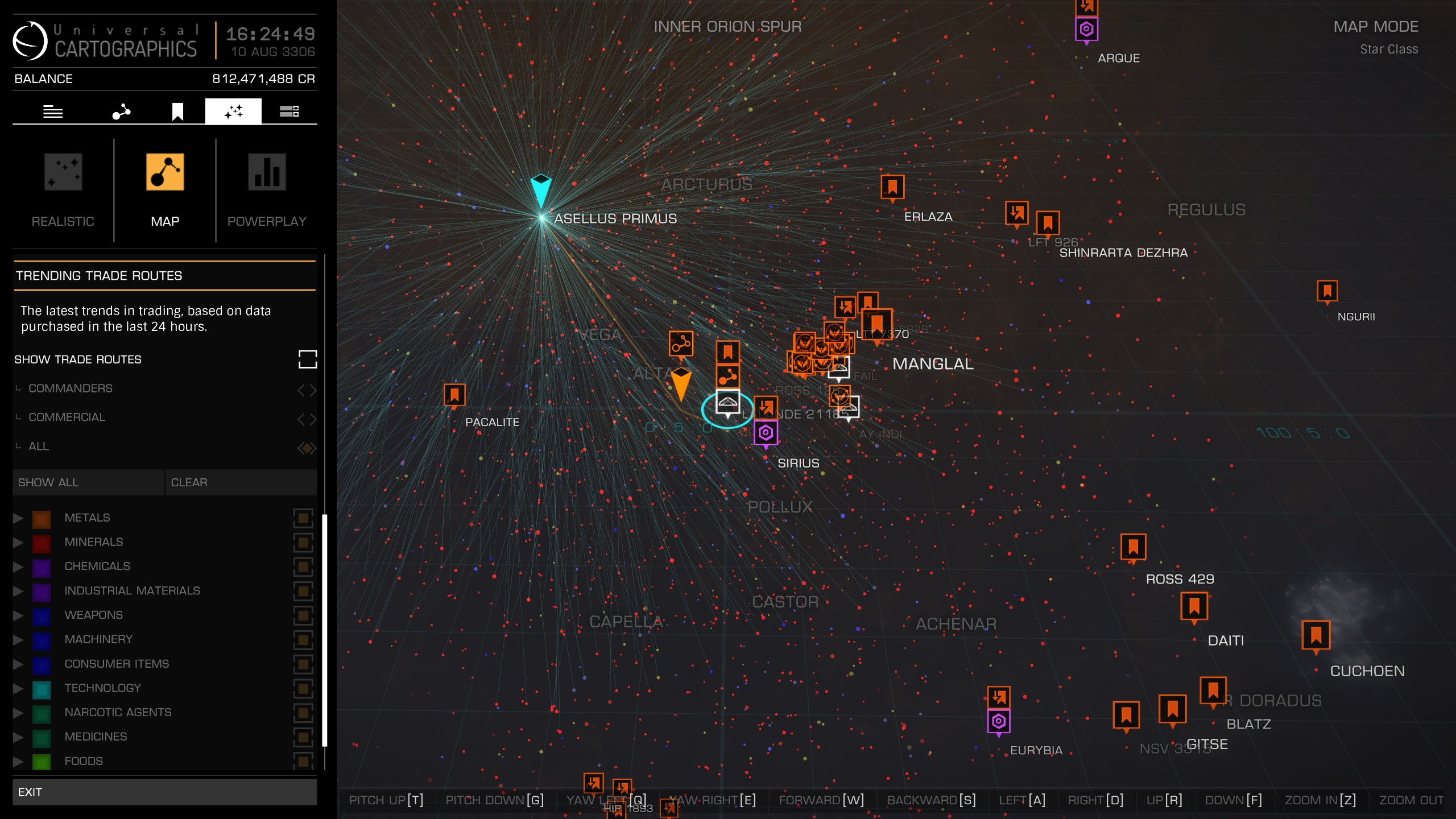The image size is (1456, 819).
Task: Select the Map mode icon
Action: point(165,172)
